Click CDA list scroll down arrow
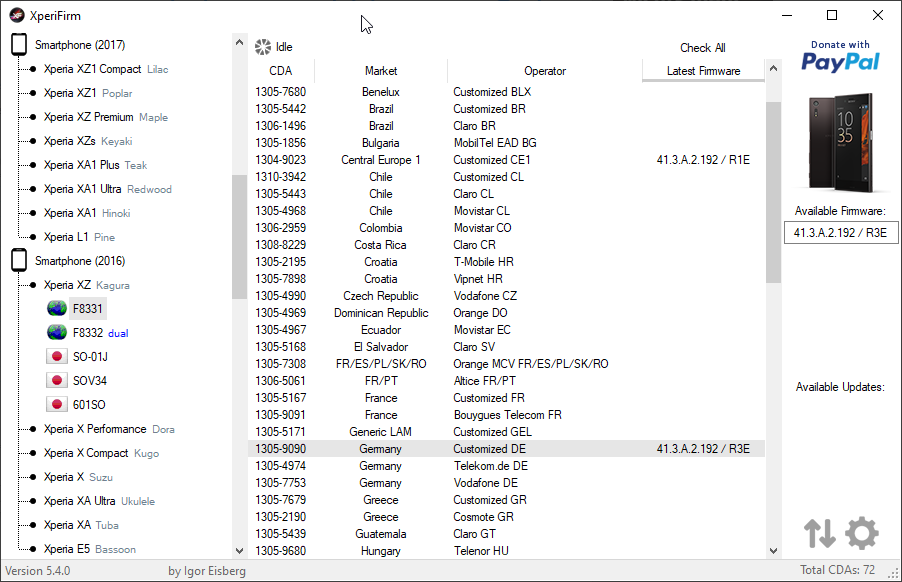This screenshot has width=902, height=582. pos(774,551)
